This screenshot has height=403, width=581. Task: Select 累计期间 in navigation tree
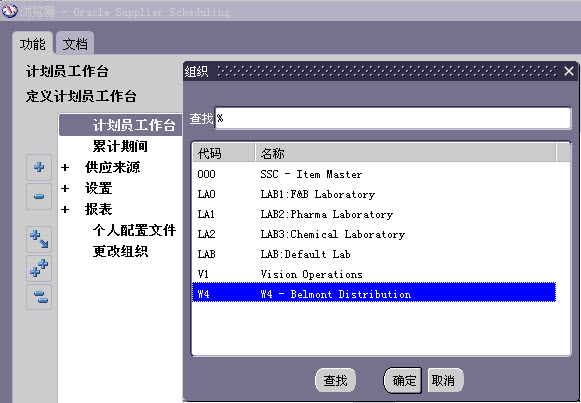(x=120, y=146)
